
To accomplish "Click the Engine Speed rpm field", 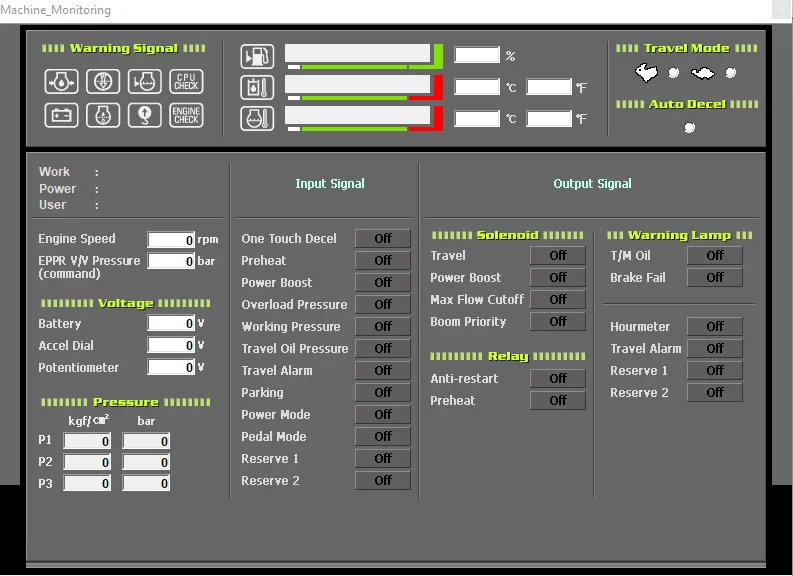I will tap(171, 240).
